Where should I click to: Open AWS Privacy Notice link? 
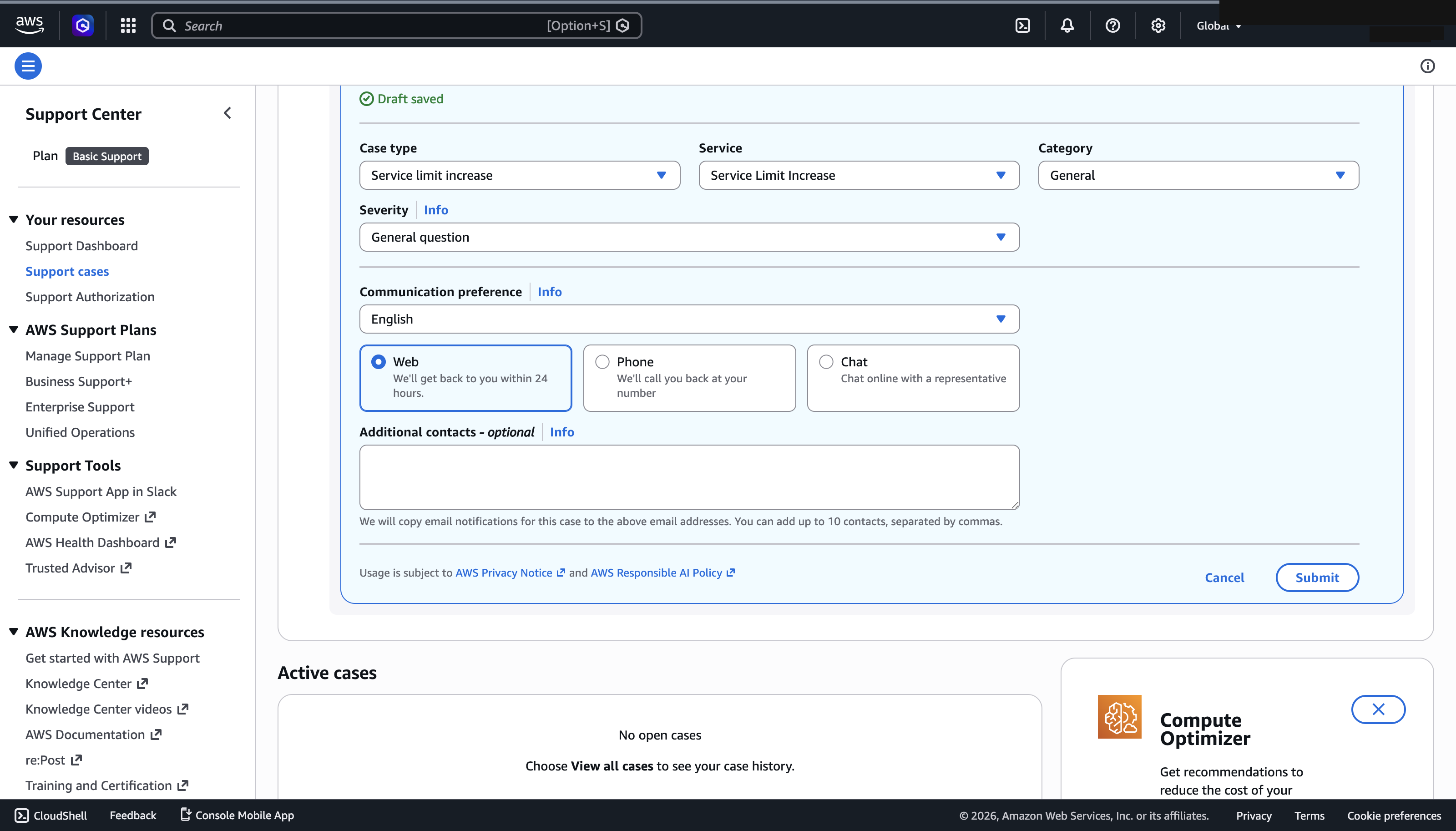tap(510, 573)
